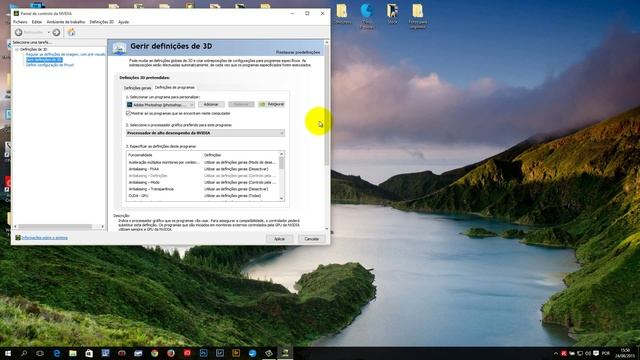Click the taskbar clock
The width and height of the screenshot is (640, 360).
[x=625, y=353]
